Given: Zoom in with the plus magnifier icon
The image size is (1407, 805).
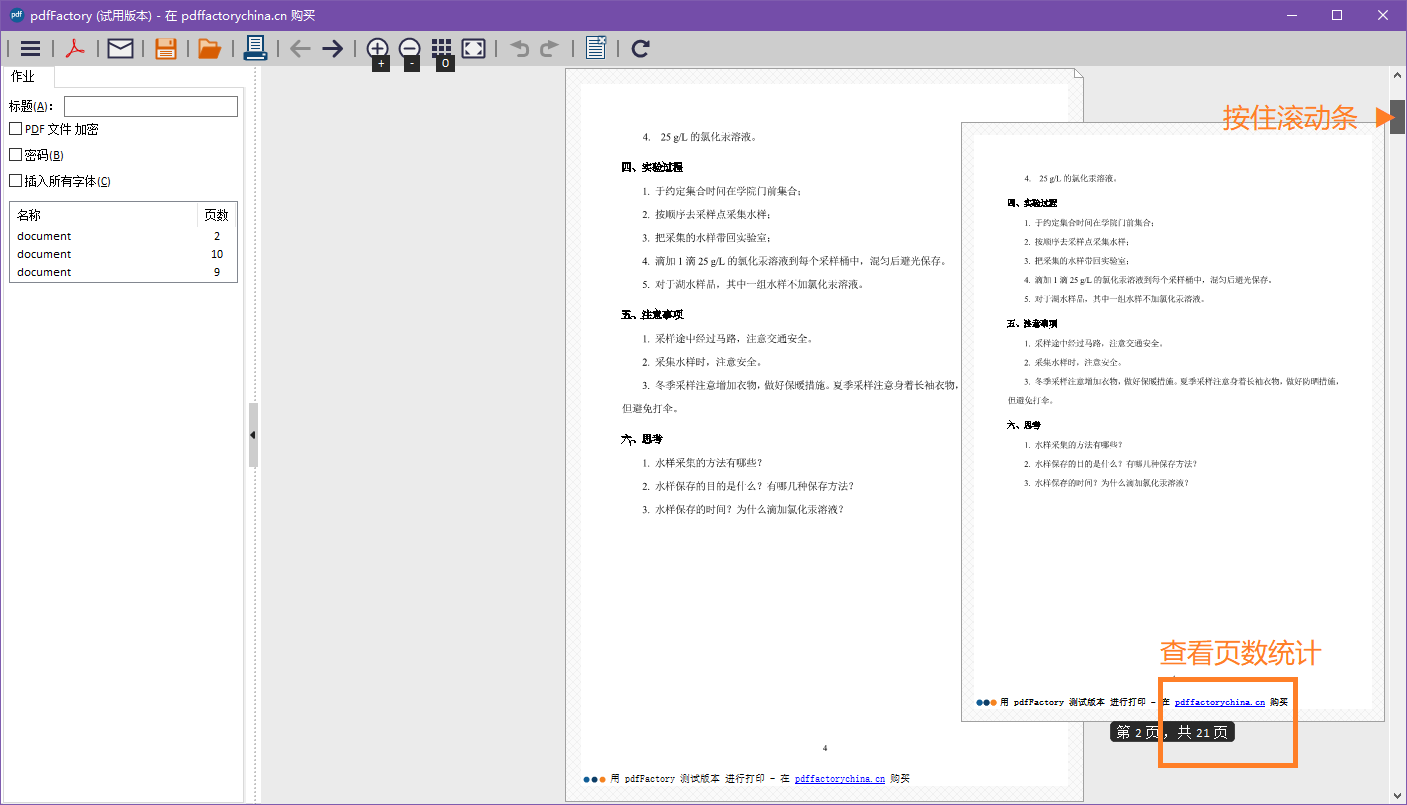Looking at the screenshot, I should [377, 48].
